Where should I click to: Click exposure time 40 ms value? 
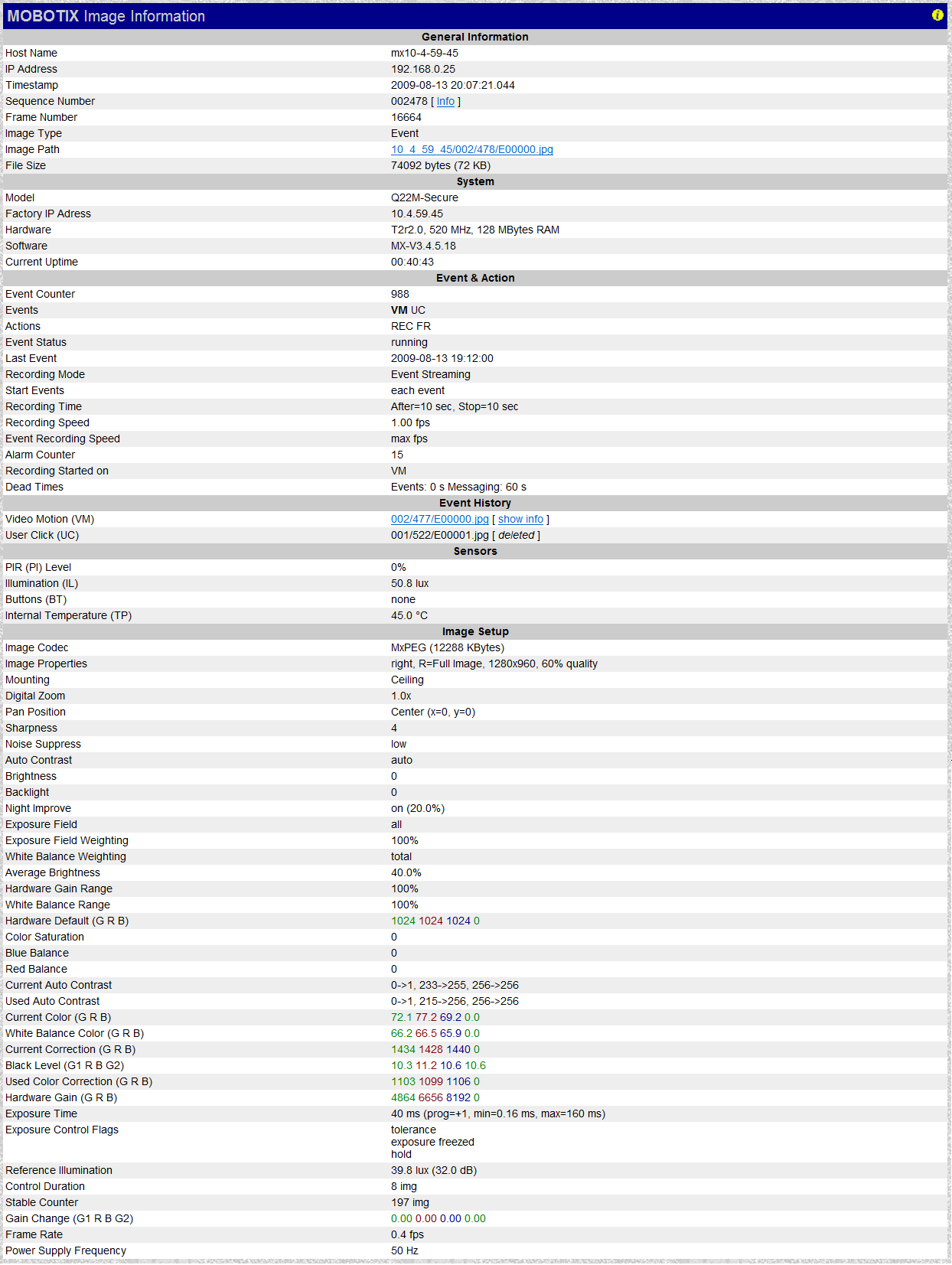[x=498, y=1113]
